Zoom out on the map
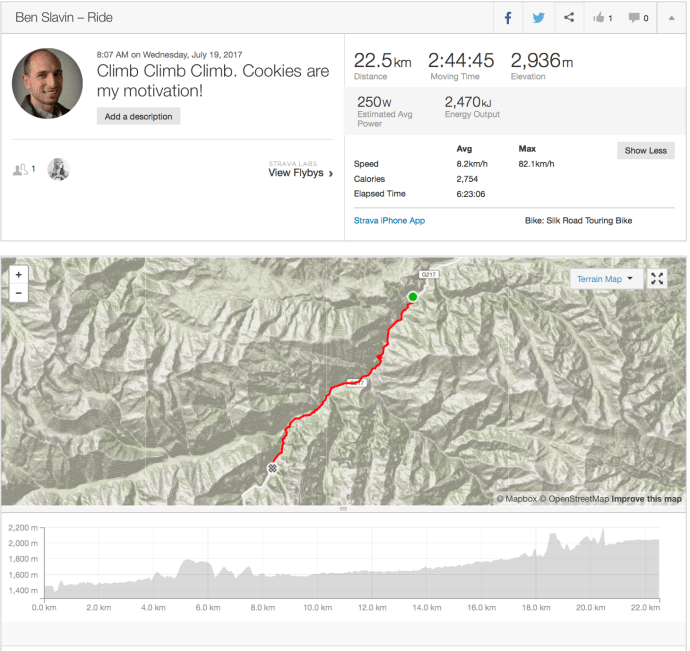 pyautogui.click(x=19, y=293)
